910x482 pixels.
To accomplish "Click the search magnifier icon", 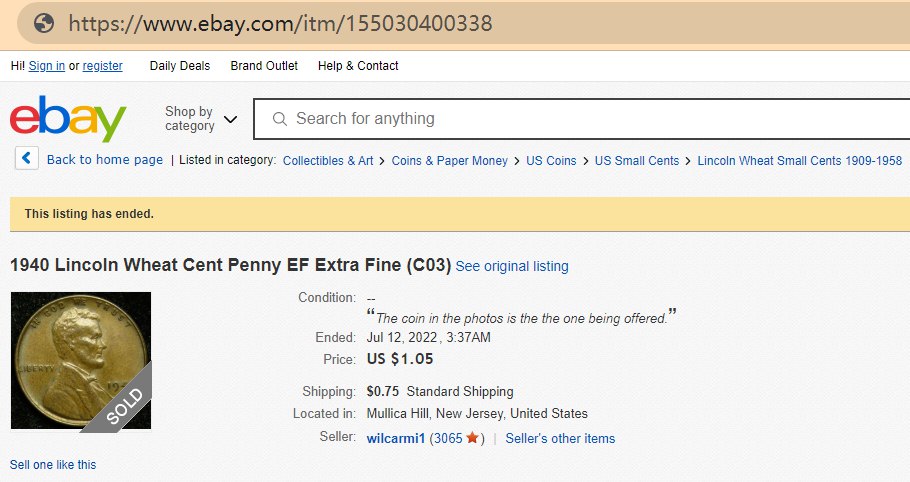I will click(x=279, y=119).
